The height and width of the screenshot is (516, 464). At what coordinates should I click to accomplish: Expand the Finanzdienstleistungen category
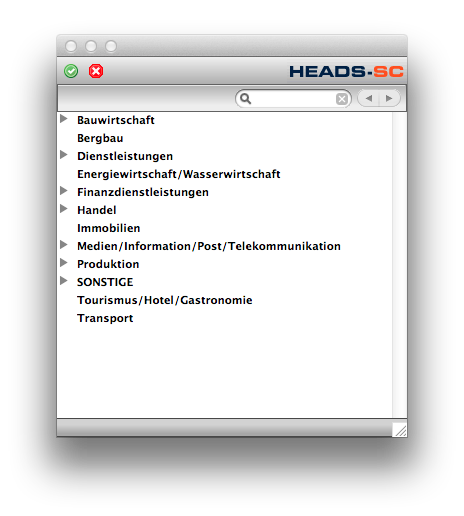point(64,191)
